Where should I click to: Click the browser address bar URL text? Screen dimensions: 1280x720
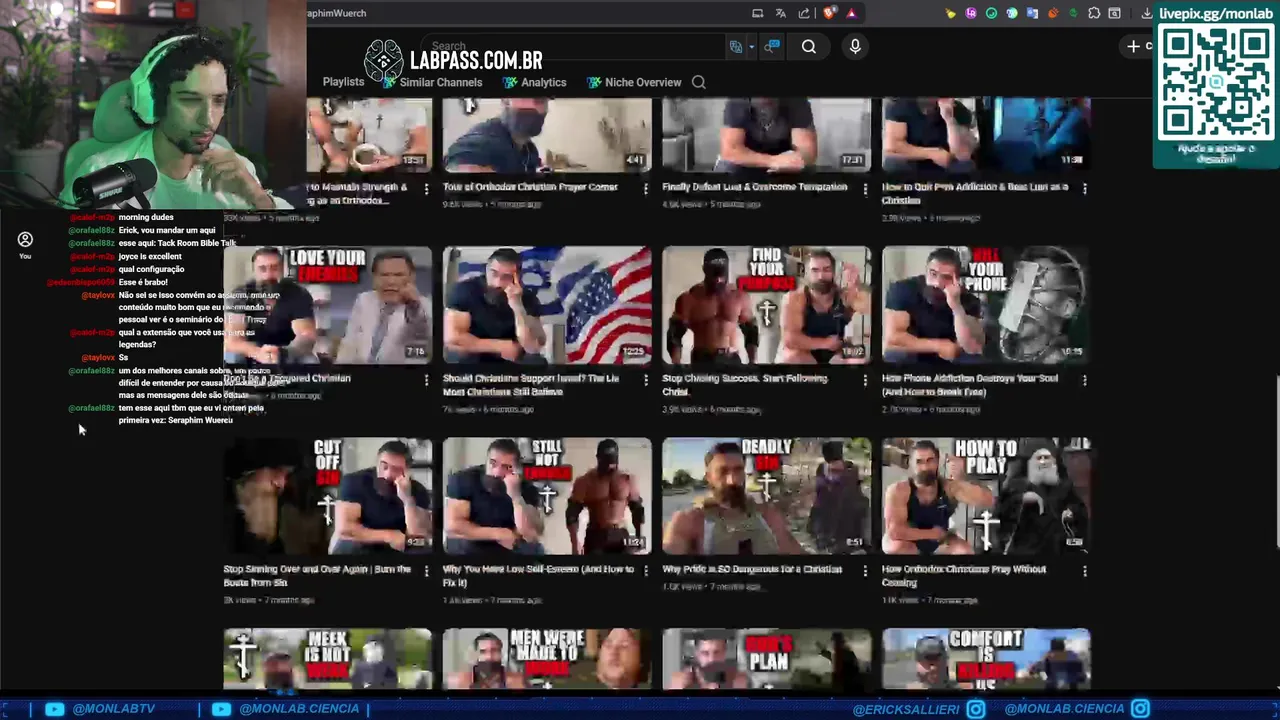click(x=336, y=13)
